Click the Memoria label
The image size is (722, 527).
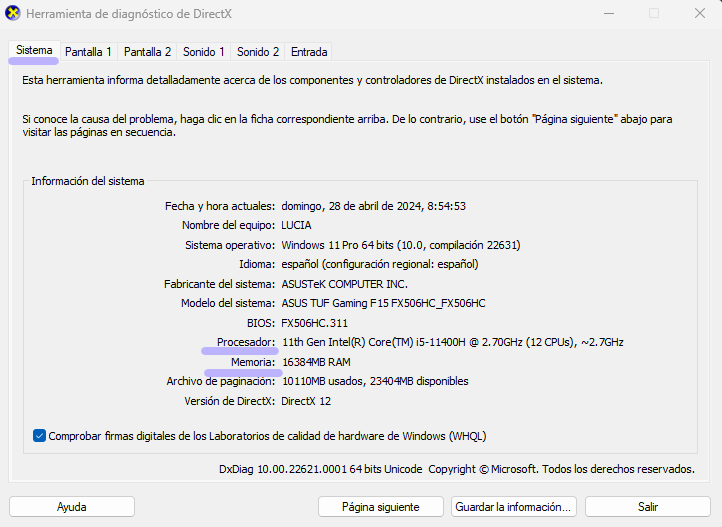pyautogui.click(x=253, y=362)
